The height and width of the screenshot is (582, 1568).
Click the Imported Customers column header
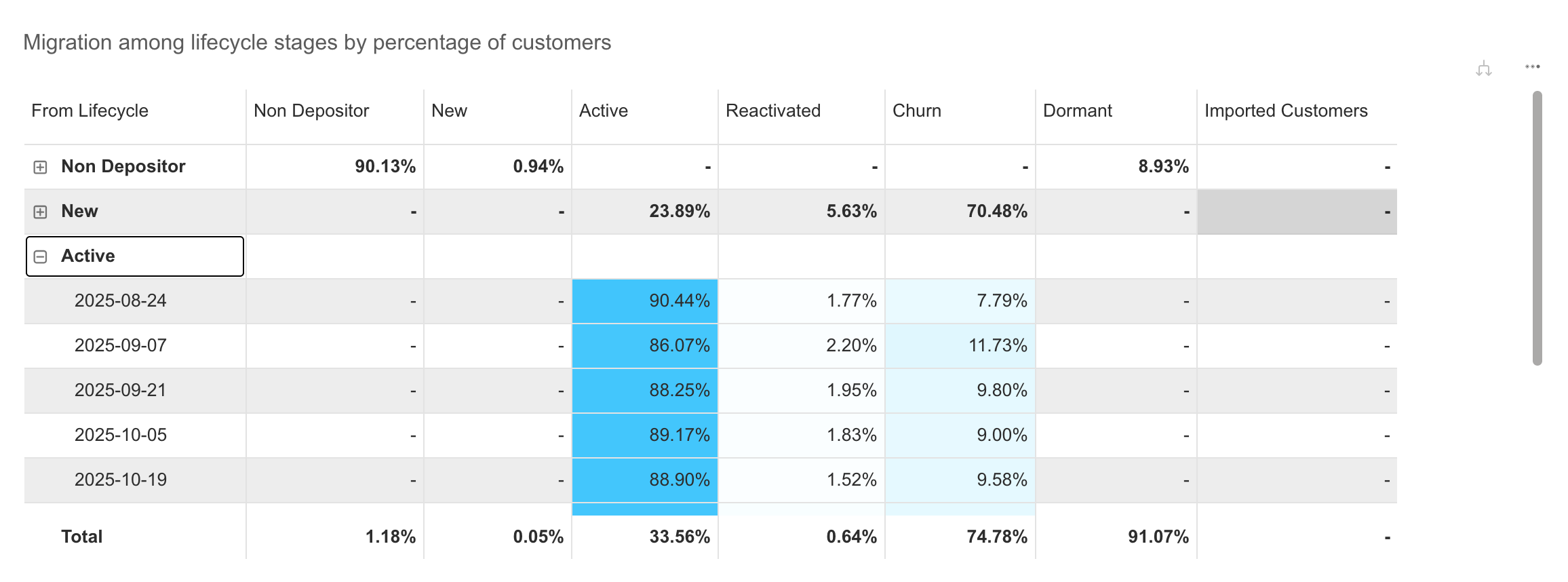[x=1286, y=111]
